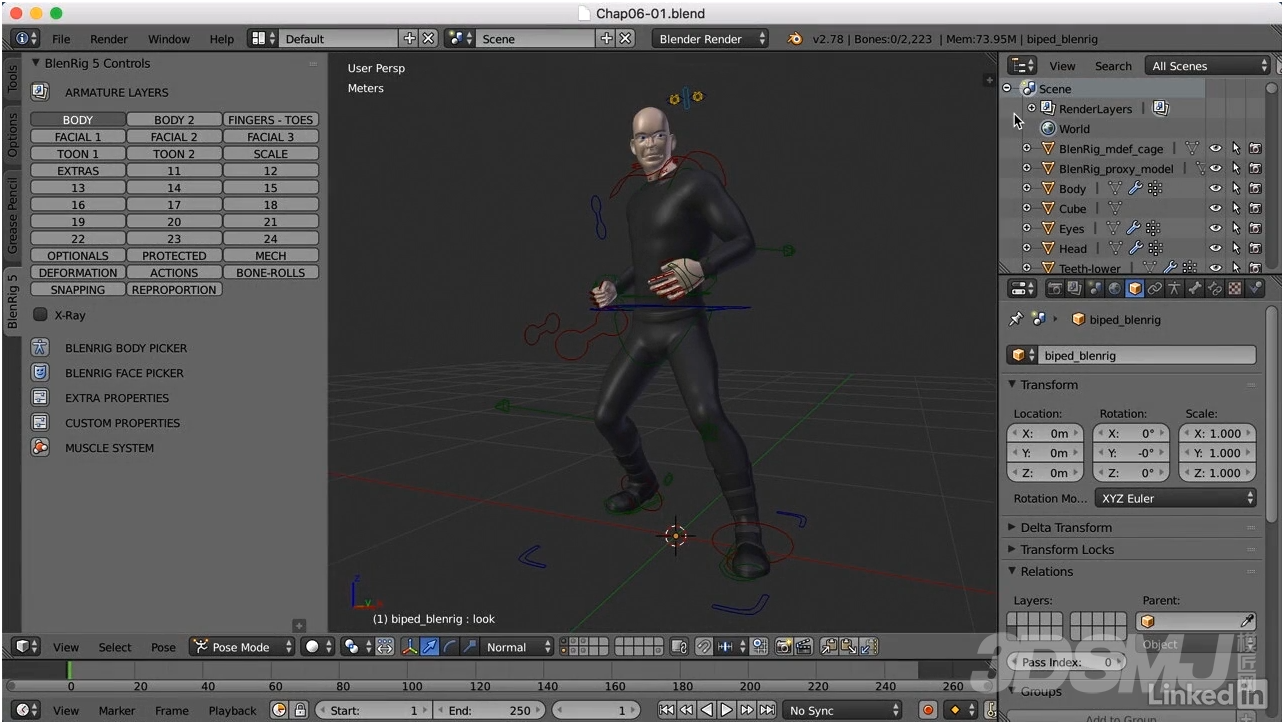Open the Window menu
The height and width of the screenshot is (724, 1284).
(169, 39)
